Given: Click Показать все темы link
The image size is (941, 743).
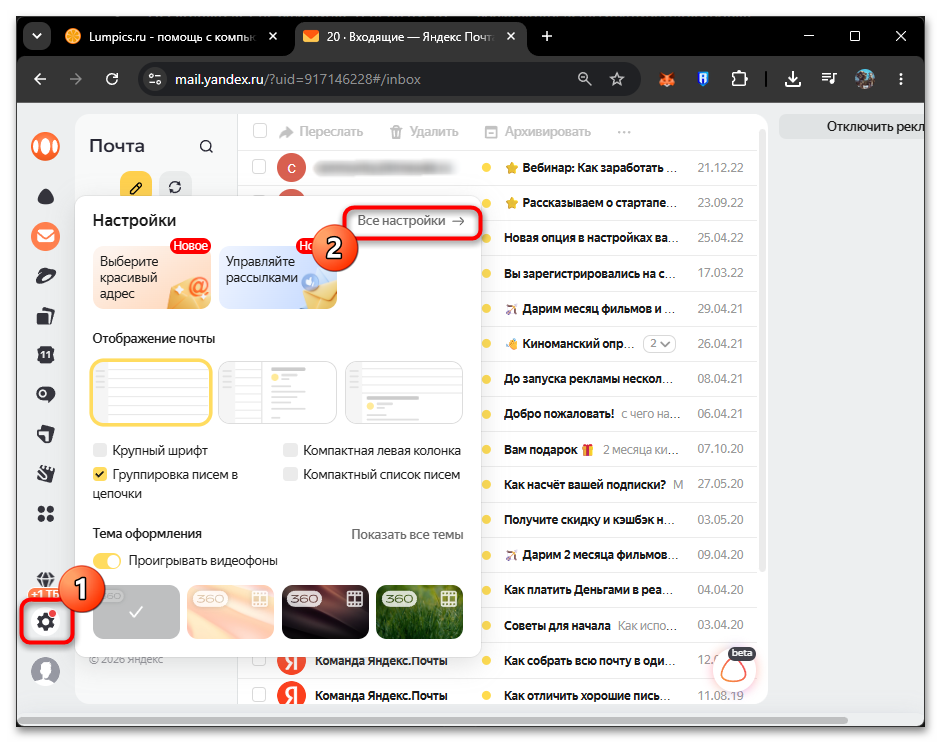Looking at the screenshot, I should (407, 534).
